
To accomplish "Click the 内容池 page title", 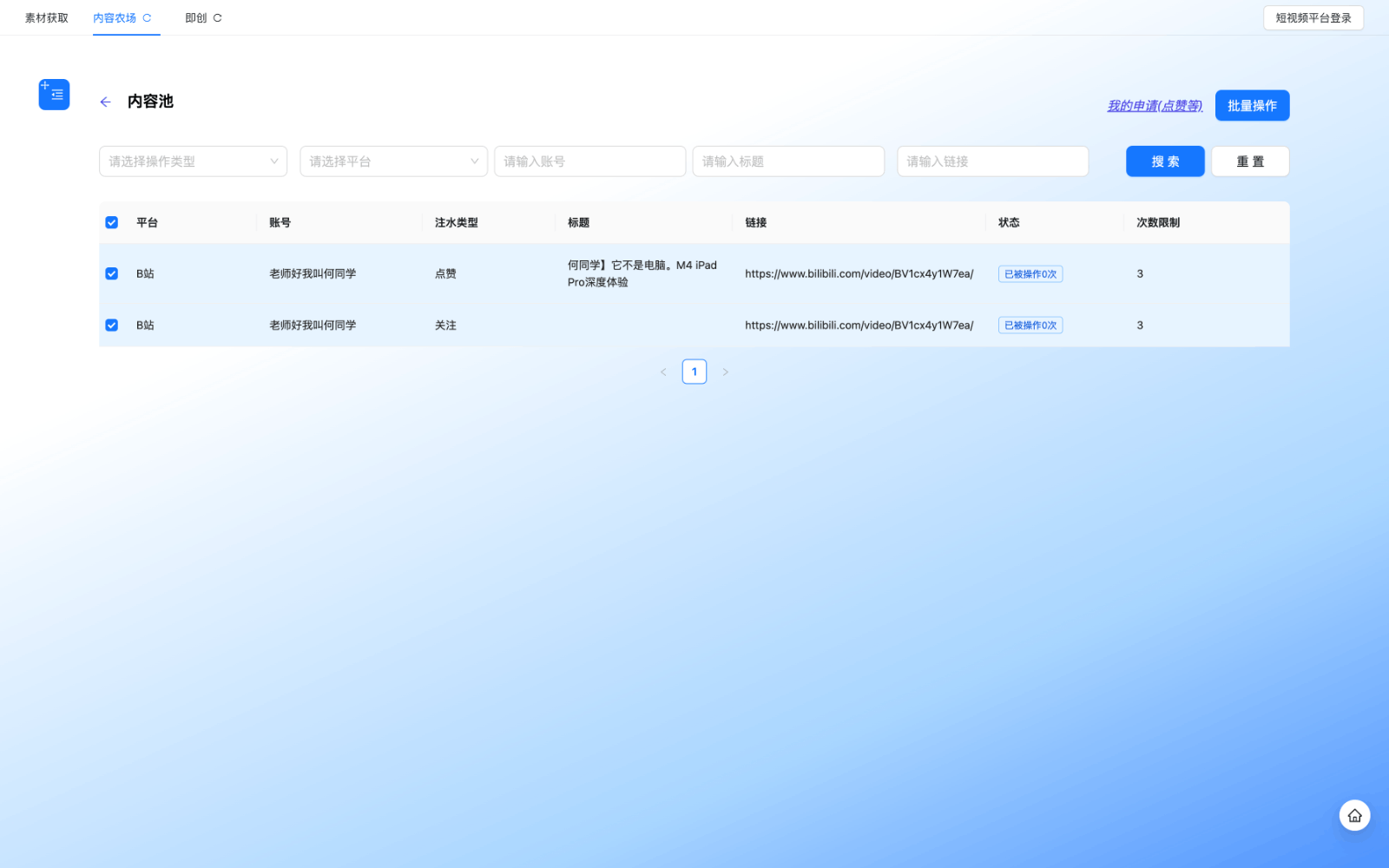I will point(150,102).
